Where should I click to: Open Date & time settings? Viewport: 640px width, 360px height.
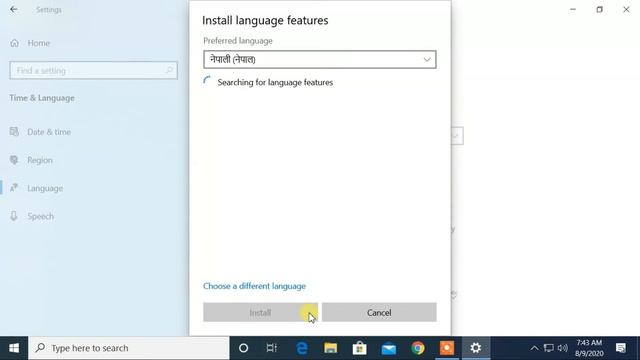pyautogui.click(x=49, y=132)
